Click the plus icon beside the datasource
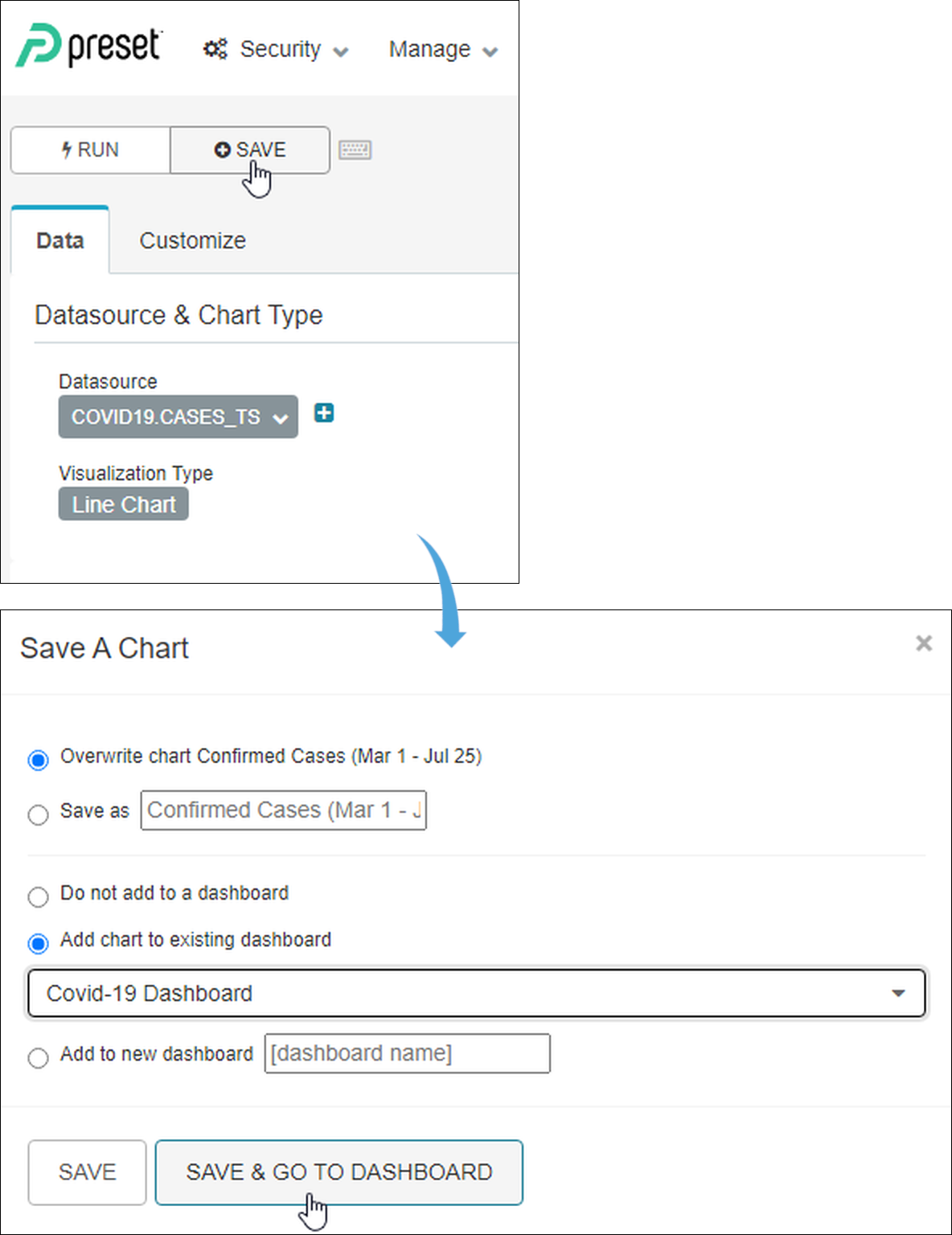952x1235 pixels. [x=324, y=413]
